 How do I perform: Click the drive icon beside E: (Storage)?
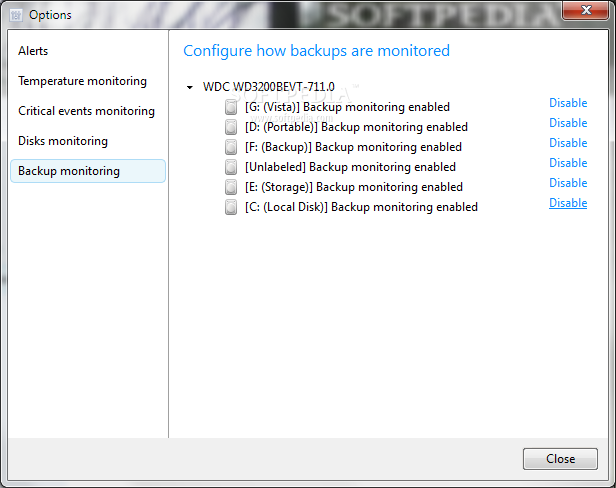(231, 187)
